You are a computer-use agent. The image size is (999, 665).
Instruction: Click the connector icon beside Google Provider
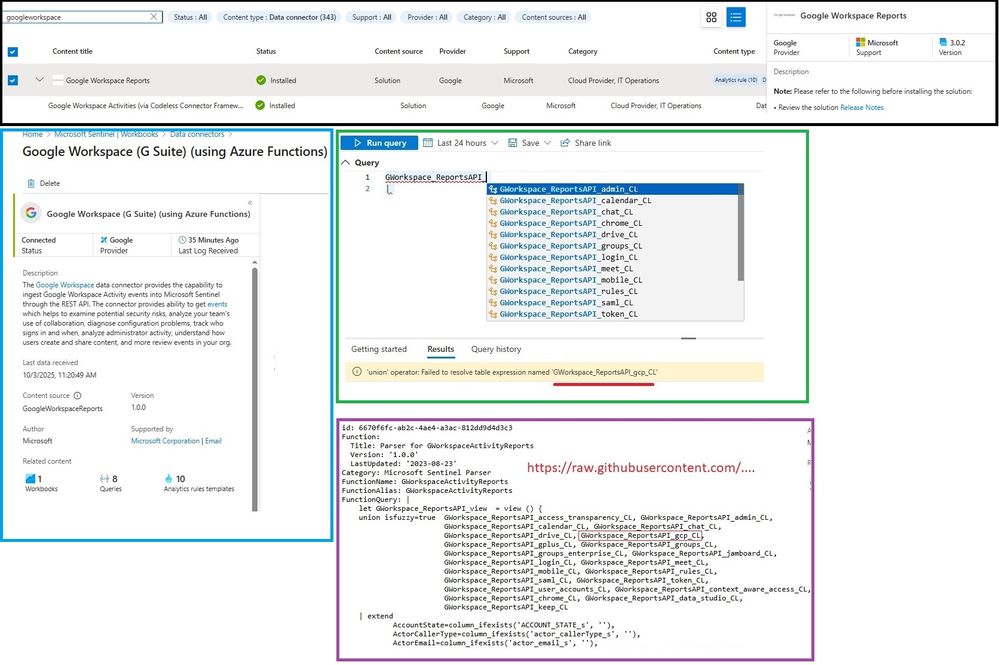(104, 240)
